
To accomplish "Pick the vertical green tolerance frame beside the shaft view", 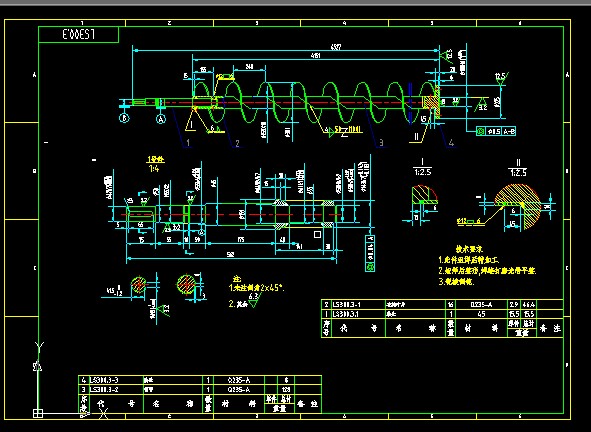I will pyautogui.click(x=370, y=253).
